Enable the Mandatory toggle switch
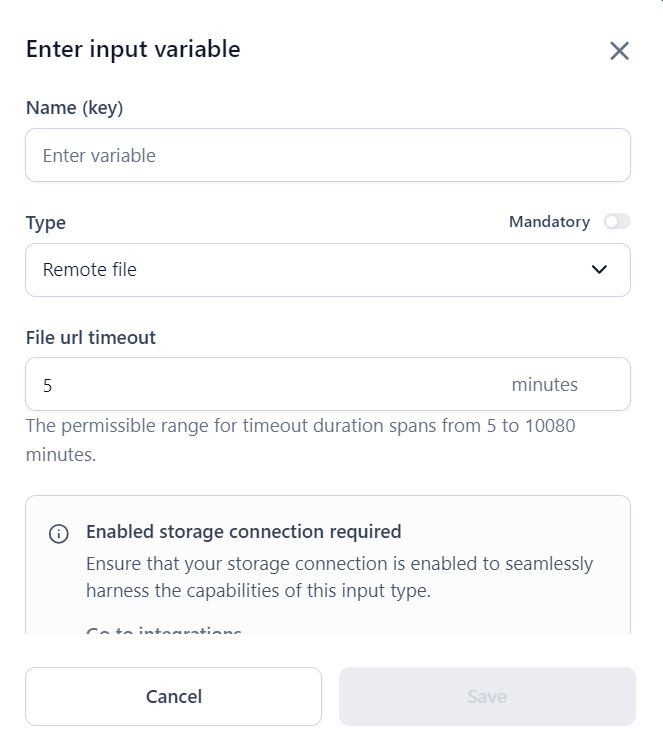This screenshot has height=751, width=663. pos(617,222)
